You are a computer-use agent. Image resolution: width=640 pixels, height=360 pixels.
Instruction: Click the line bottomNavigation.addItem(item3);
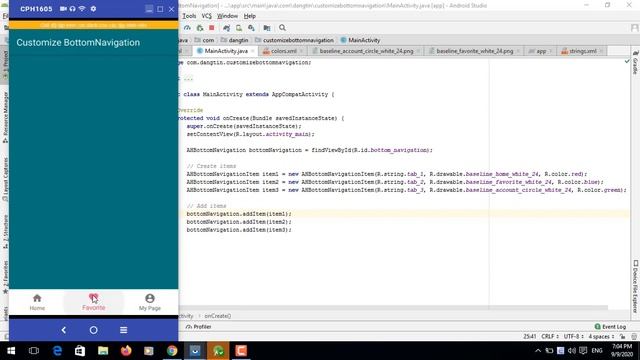point(239,230)
